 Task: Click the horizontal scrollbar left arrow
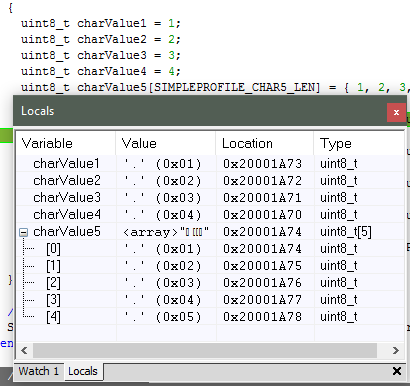tap(24, 350)
